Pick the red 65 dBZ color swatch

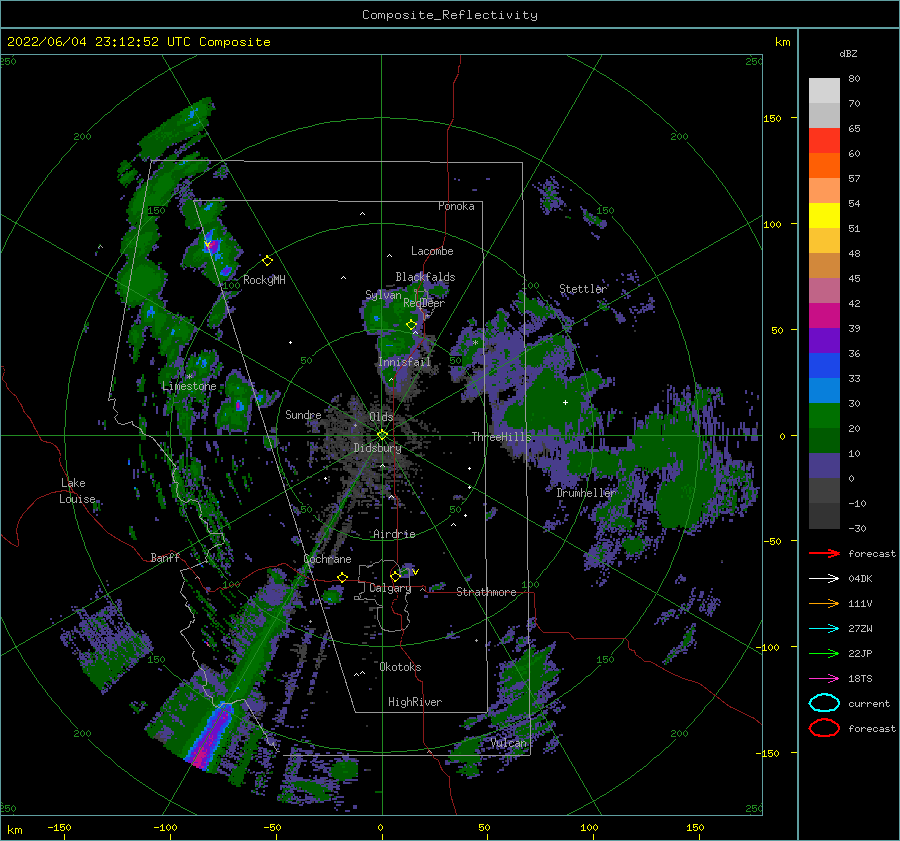pyautogui.click(x=824, y=140)
